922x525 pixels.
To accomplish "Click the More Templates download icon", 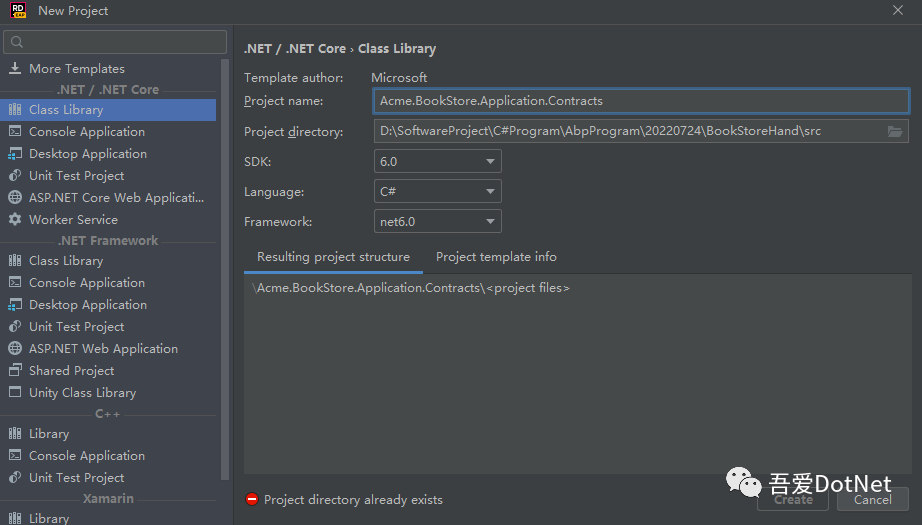I will (x=15, y=68).
